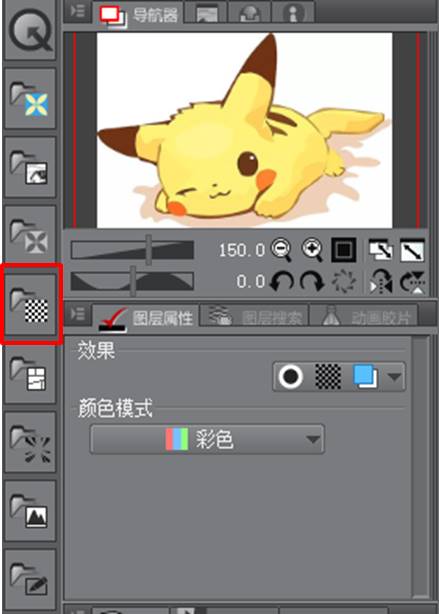Switch to the 图层属性 tab

146,318
